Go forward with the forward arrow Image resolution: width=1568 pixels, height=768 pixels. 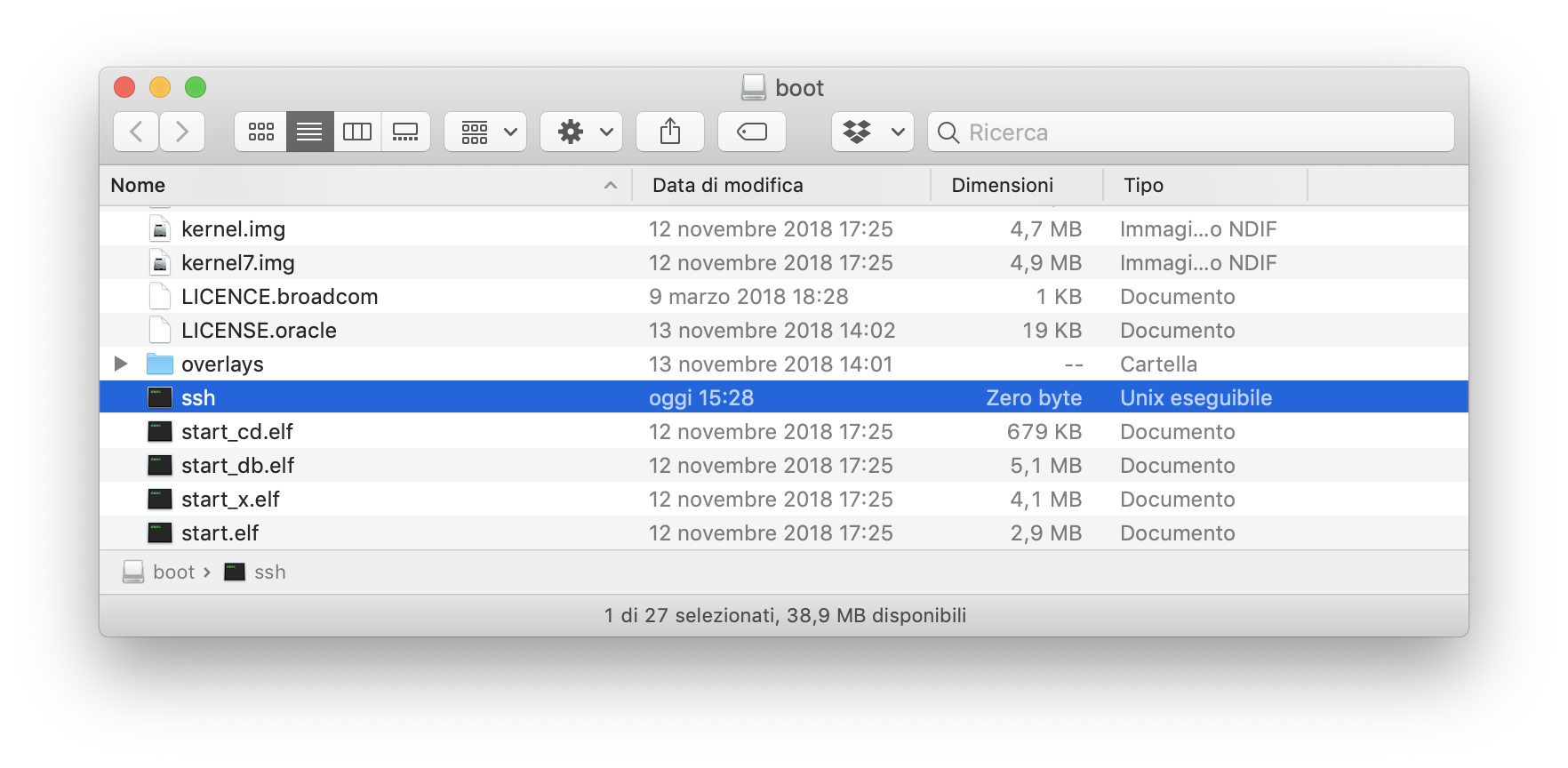(x=182, y=132)
